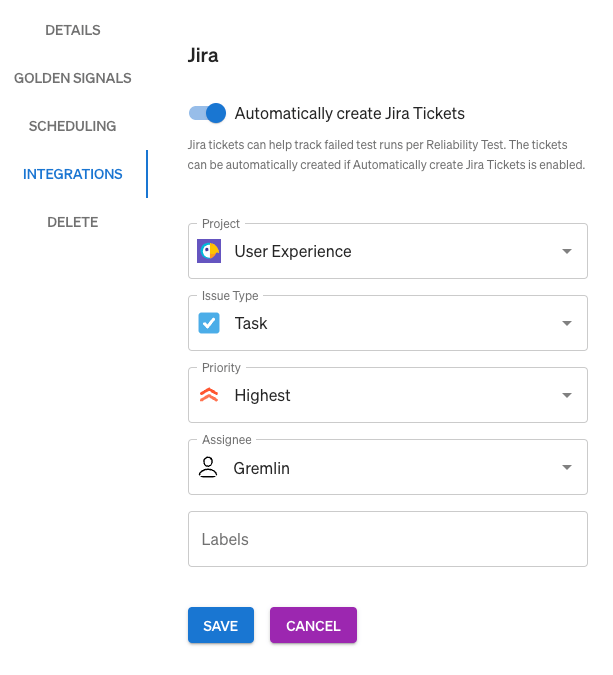Focus the Labels input field
Viewport: 613px width, 675px height.
(x=388, y=539)
